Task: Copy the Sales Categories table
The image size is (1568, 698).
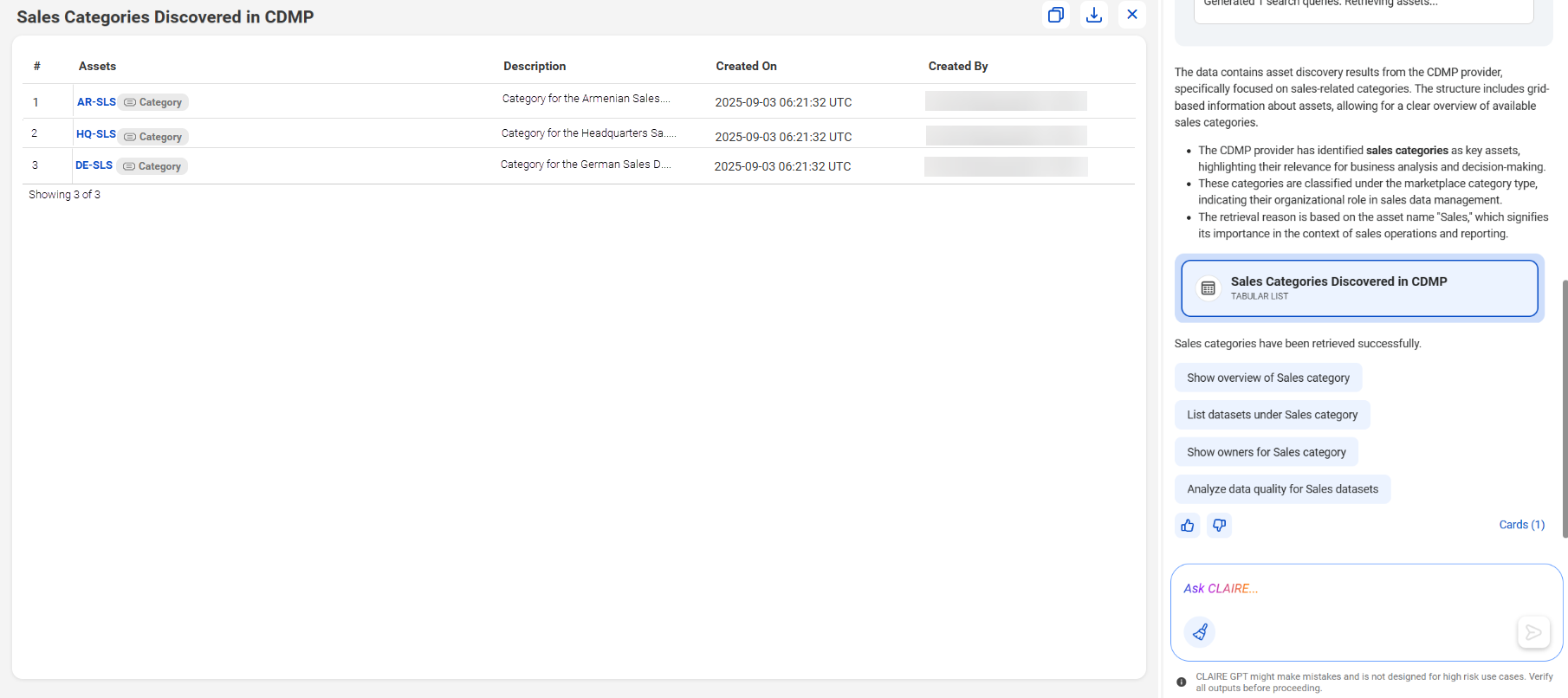Action: pos(1056,15)
